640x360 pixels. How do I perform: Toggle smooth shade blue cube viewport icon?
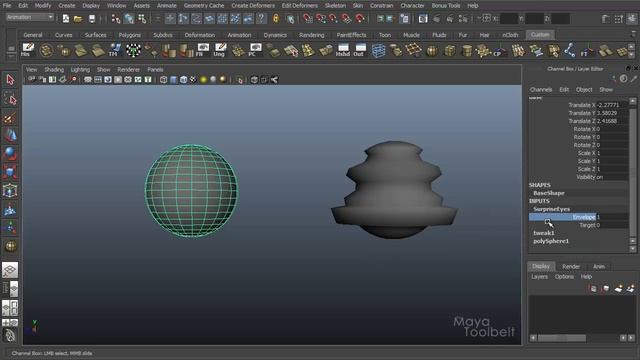point(173,80)
